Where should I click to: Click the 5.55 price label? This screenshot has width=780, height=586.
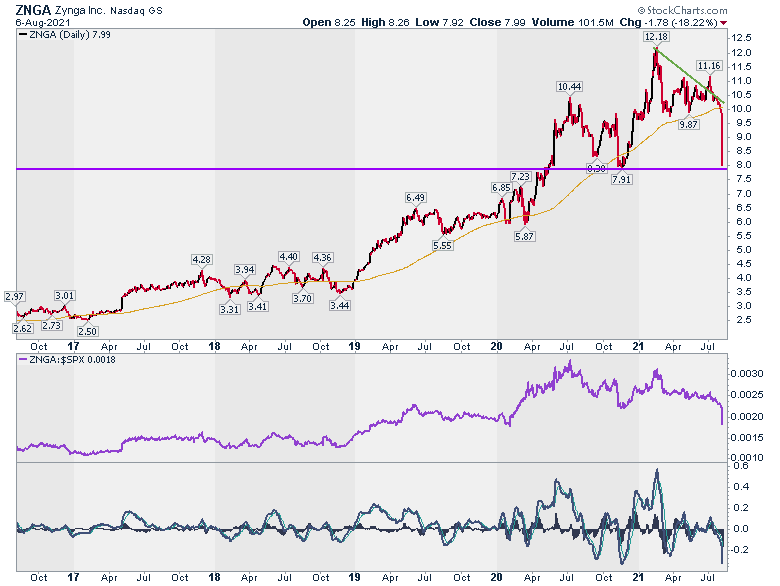[442, 245]
